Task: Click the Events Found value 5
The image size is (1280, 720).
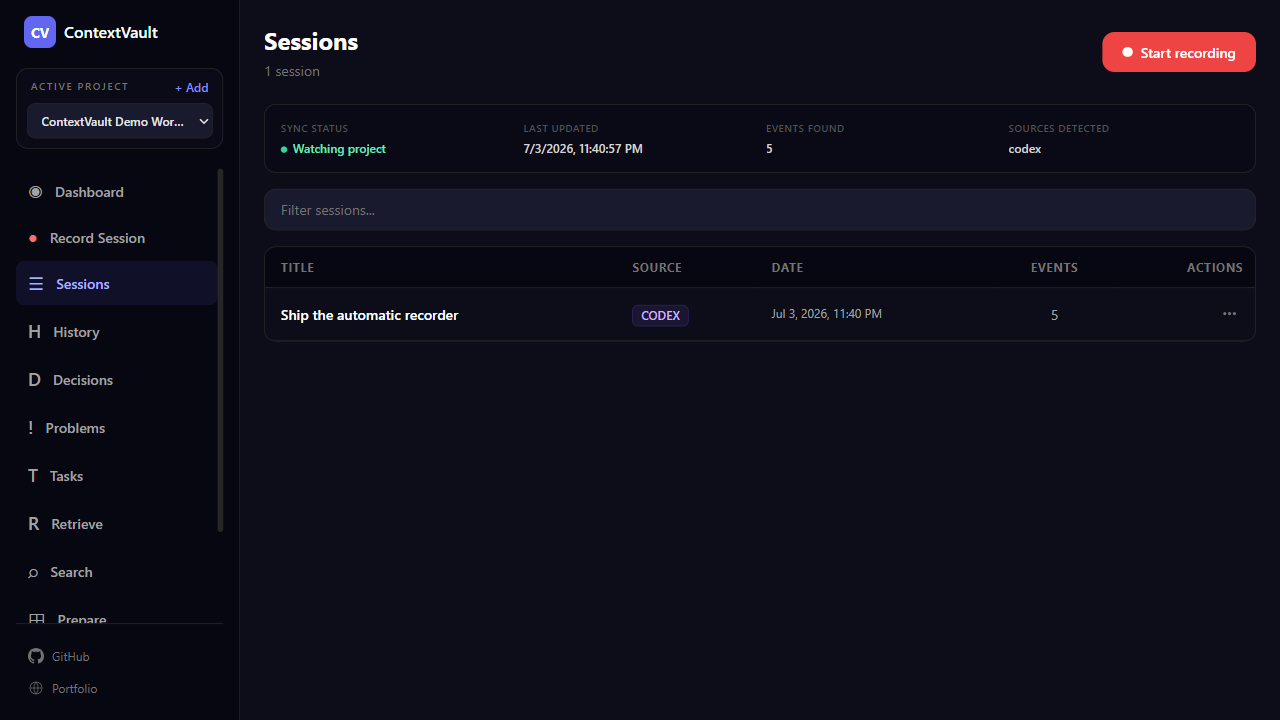Action: pos(769,149)
